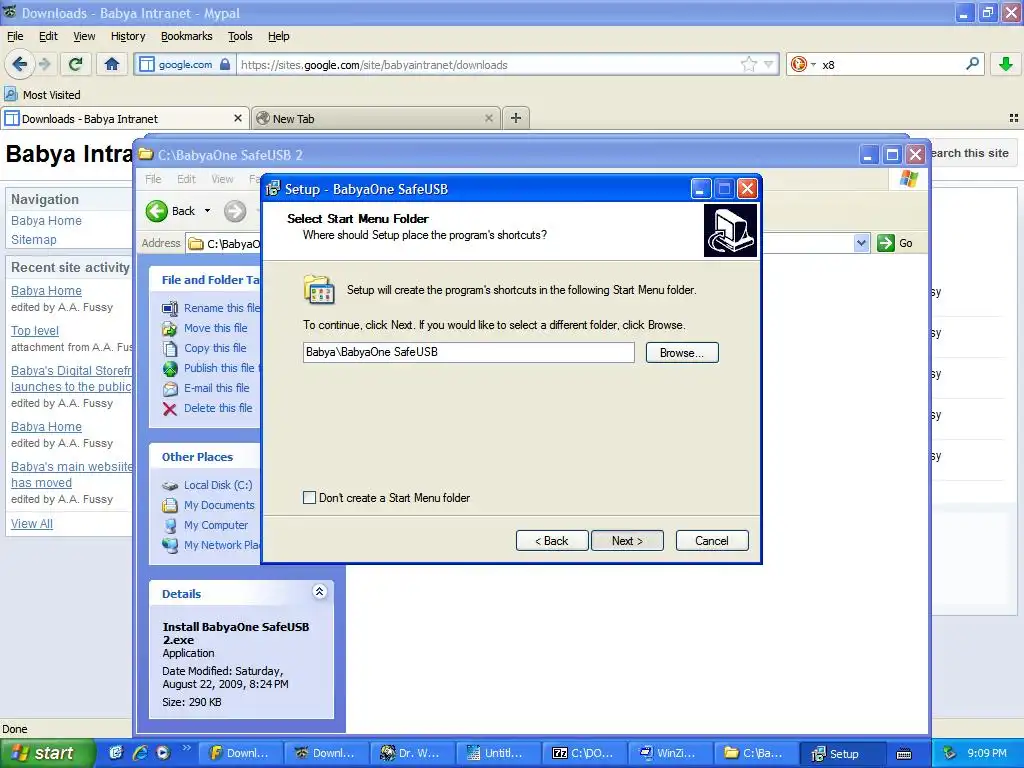Open Babya's main website has moved
Viewport: 1024px width, 768px height.
tap(71, 475)
